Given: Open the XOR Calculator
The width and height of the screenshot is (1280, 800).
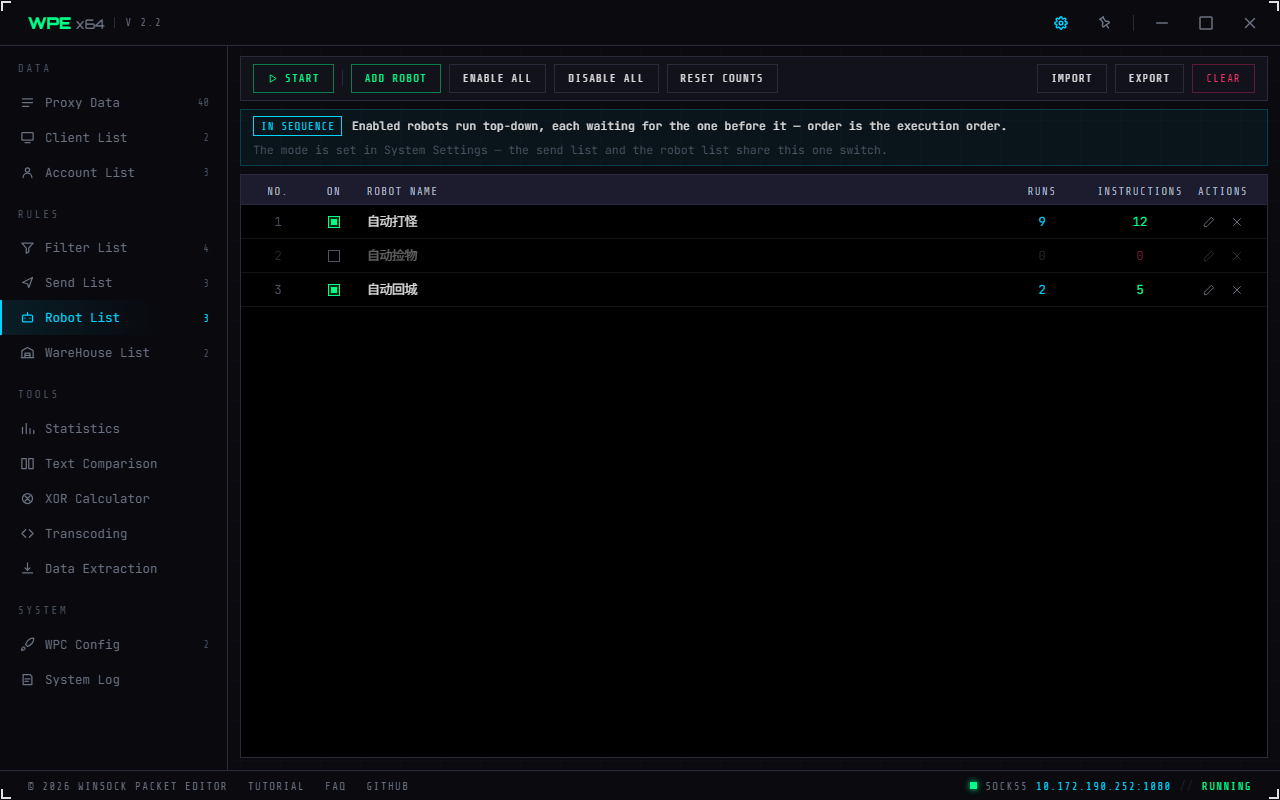Looking at the screenshot, I should [114, 499].
